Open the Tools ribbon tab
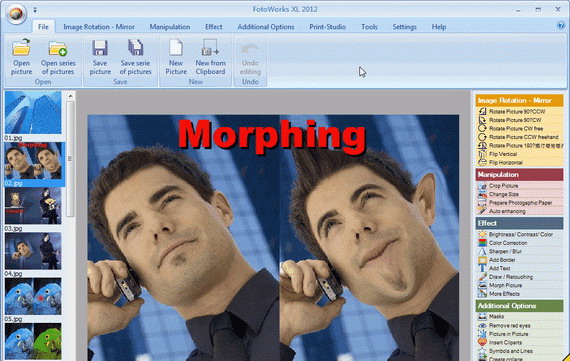This screenshot has width=570, height=361. 369,27
